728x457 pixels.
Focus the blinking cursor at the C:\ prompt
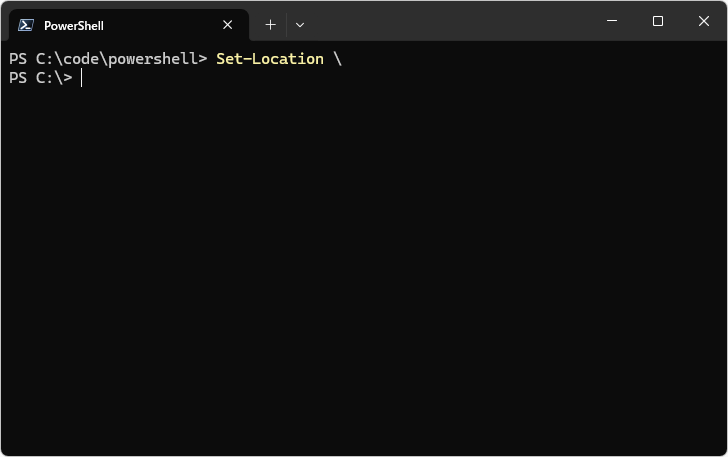pyautogui.click(x=82, y=78)
